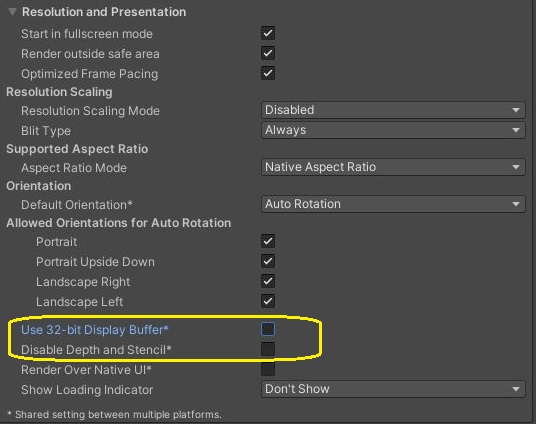Enable Use 32-bit Display Buffer checkbox
This screenshot has width=536, height=424.
point(268,329)
